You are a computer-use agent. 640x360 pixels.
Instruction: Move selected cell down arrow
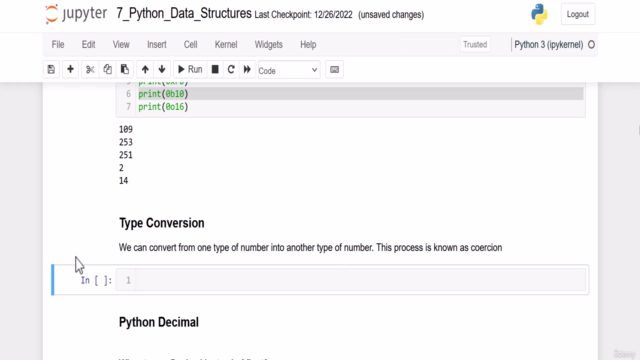(x=162, y=70)
